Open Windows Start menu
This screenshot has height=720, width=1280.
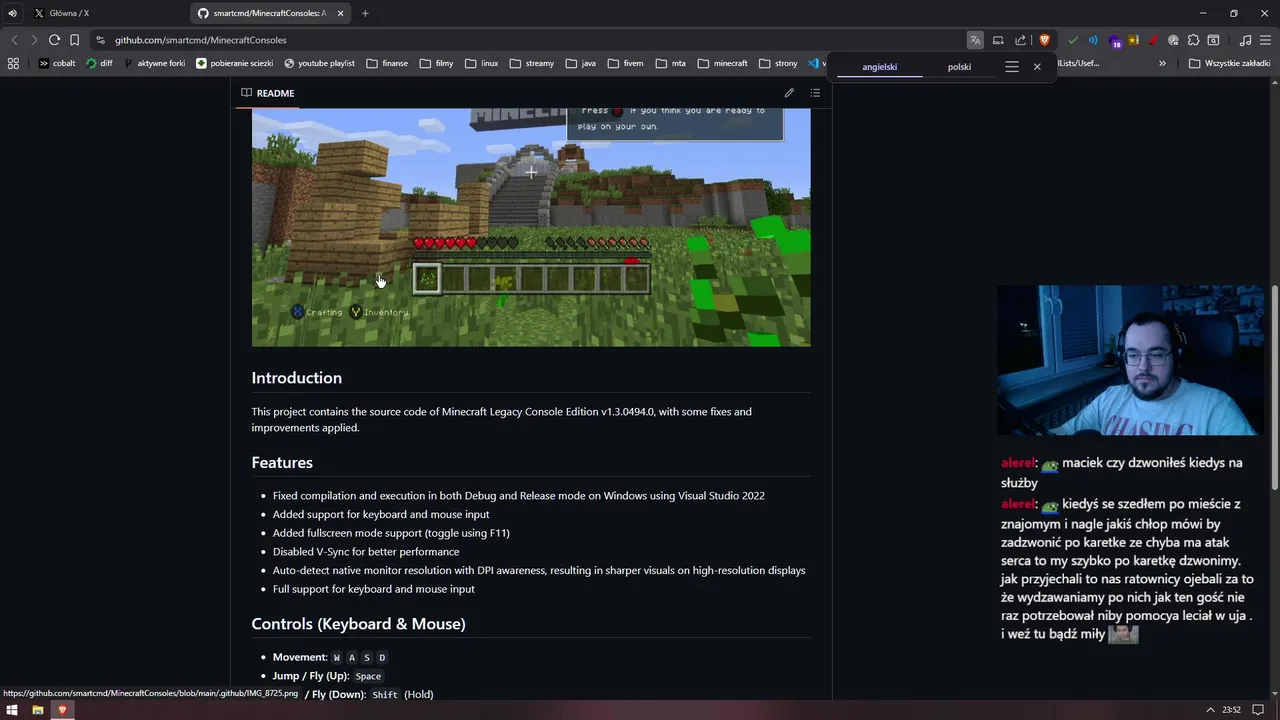[x=12, y=710]
